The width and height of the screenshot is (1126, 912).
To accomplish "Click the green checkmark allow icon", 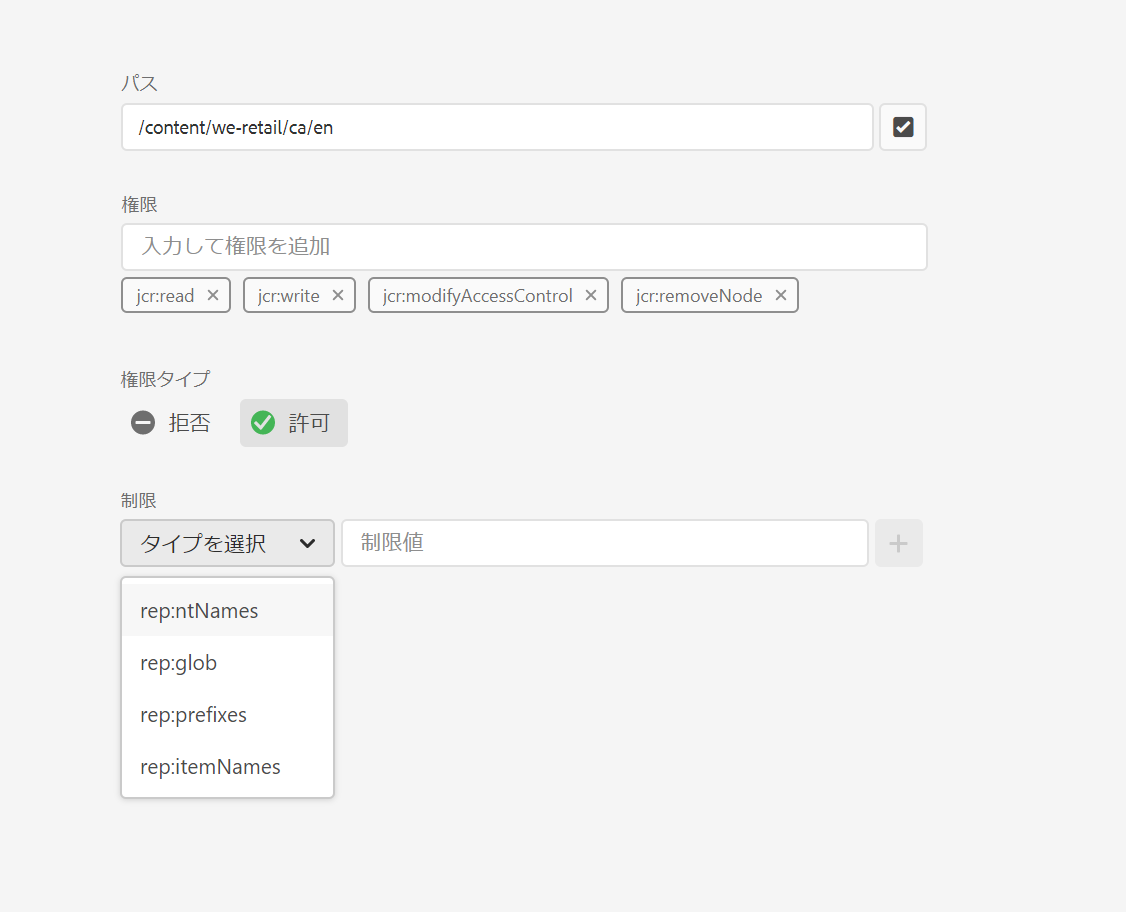I will pos(263,423).
